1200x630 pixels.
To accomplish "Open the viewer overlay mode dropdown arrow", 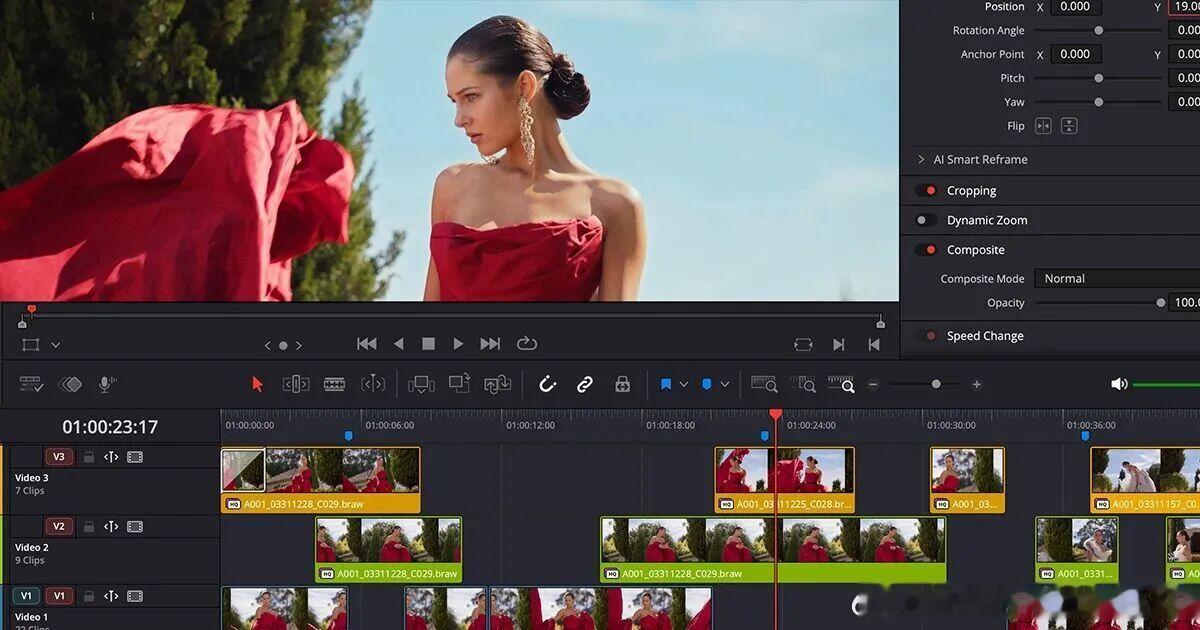I will [x=55, y=345].
